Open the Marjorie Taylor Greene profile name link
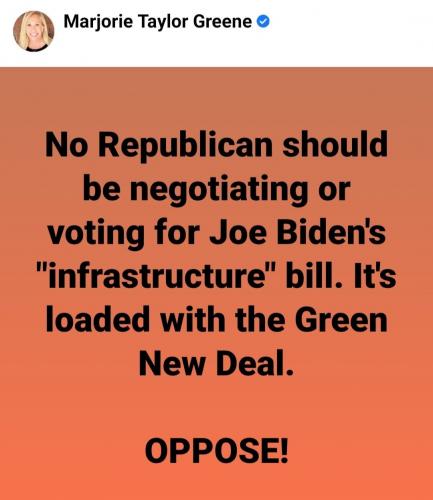Screen dimensions: 433x500 [158, 22]
